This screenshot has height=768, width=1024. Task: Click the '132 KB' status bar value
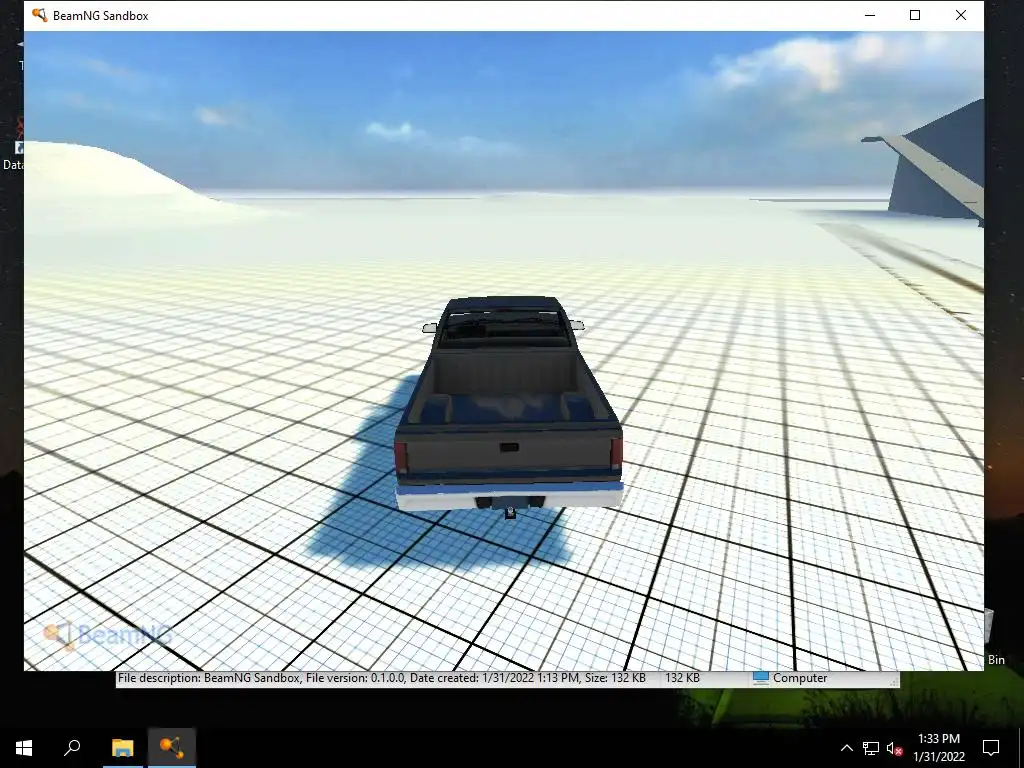click(x=682, y=678)
